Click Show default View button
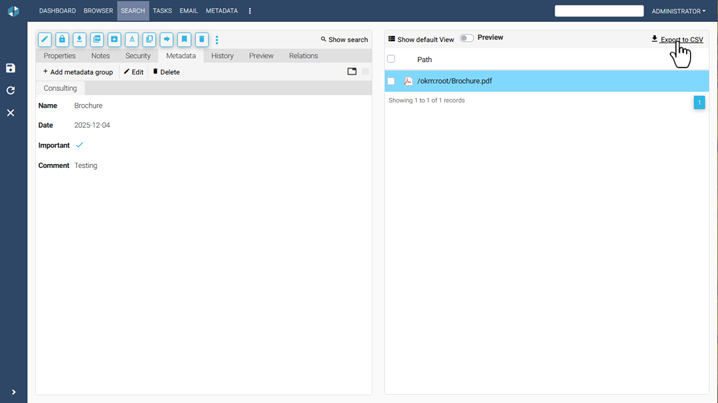718x403 pixels. coord(421,39)
